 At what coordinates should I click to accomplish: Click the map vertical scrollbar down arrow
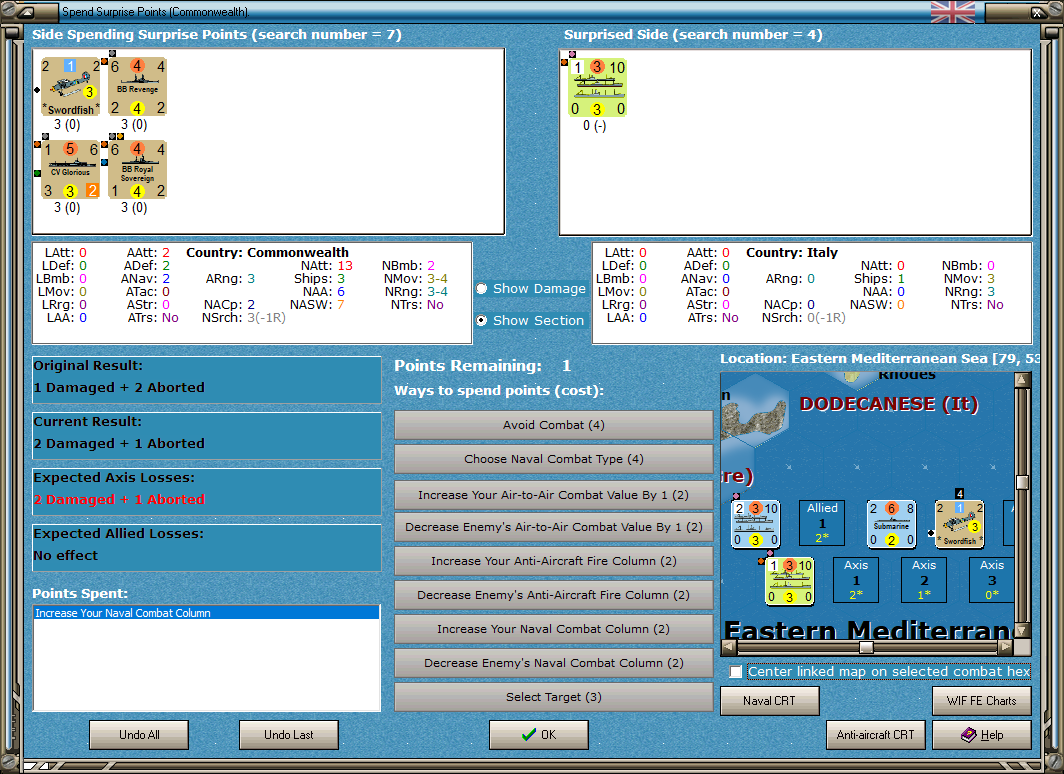tap(1022, 630)
